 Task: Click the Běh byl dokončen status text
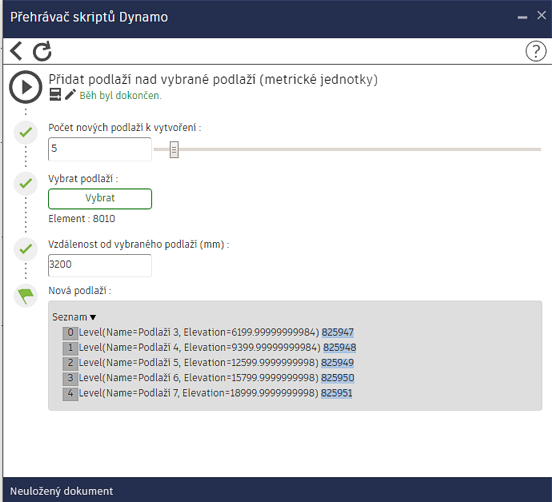pyautogui.click(x=120, y=95)
